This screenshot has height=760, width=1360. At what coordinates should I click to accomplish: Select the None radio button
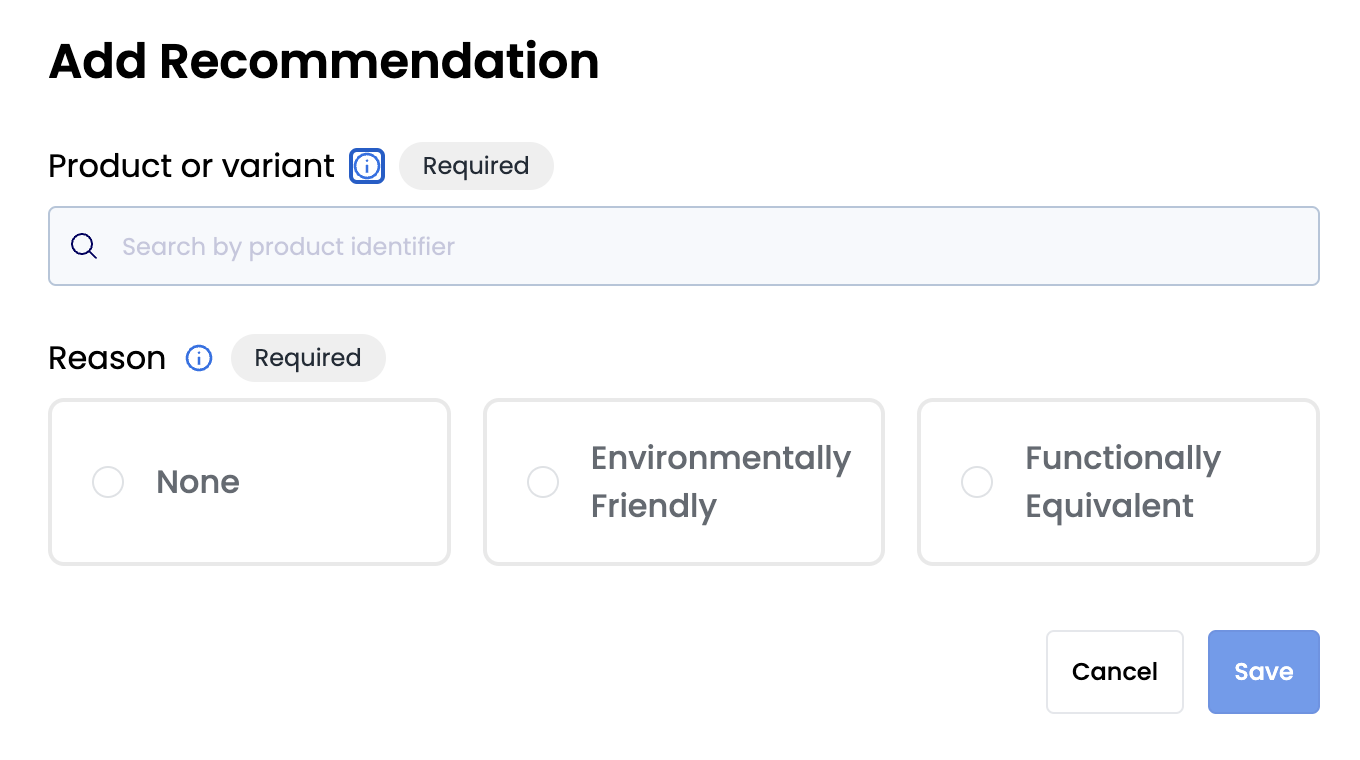(108, 482)
